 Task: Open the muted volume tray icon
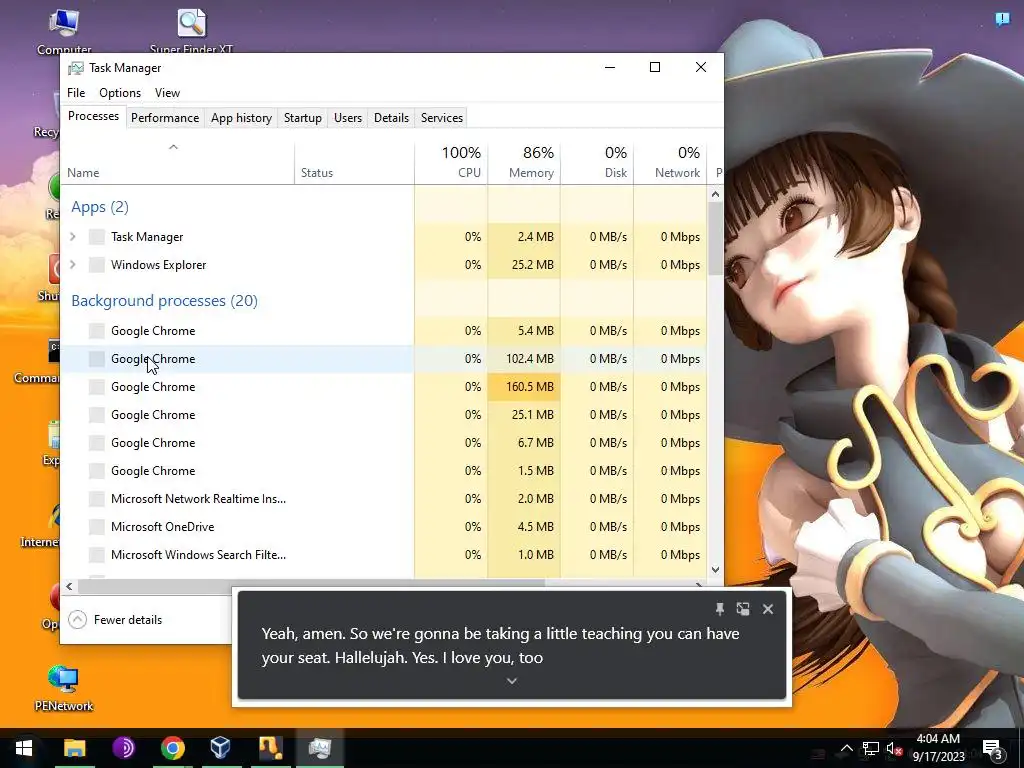coord(895,748)
